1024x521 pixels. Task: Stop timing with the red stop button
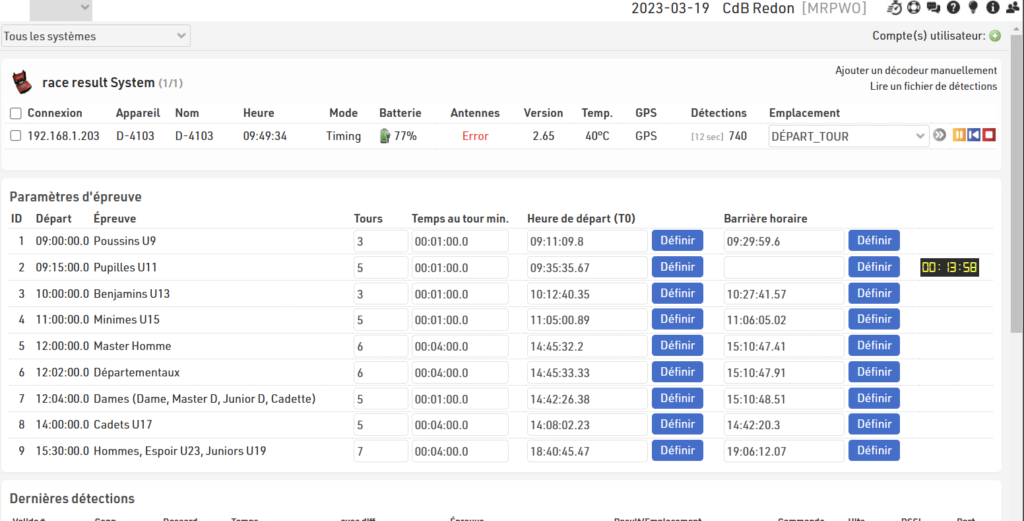pyautogui.click(x=989, y=135)
